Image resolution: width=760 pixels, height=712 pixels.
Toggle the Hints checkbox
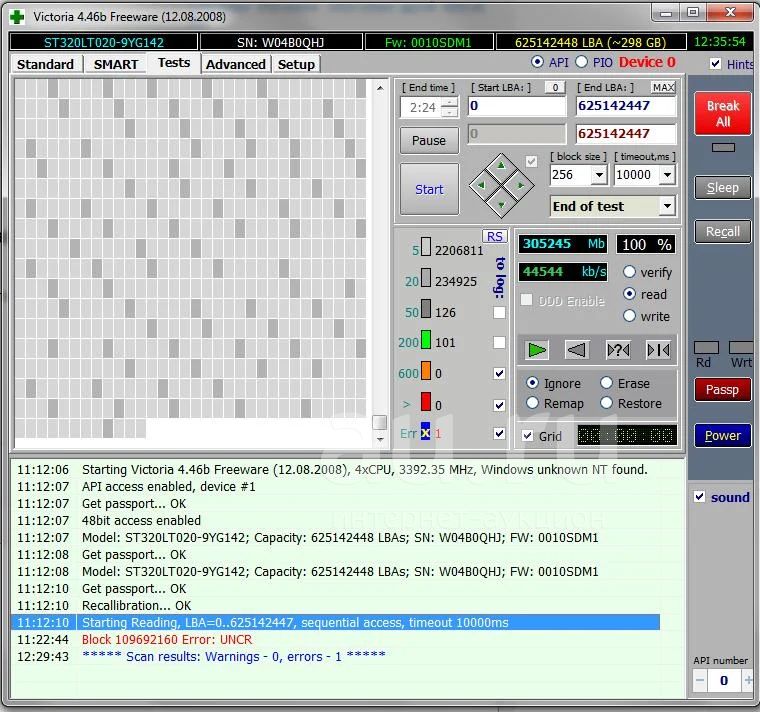coord(715,63)
